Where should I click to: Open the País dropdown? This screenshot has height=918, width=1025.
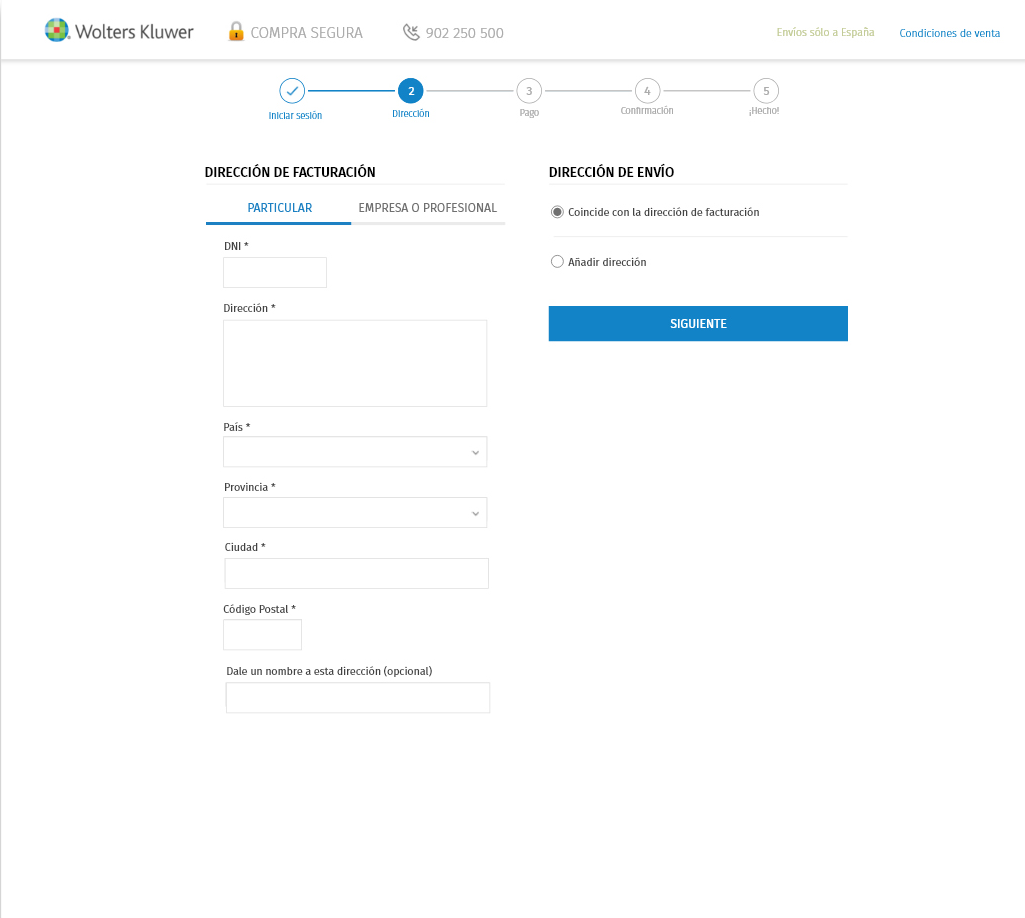[x=355, y=452]
